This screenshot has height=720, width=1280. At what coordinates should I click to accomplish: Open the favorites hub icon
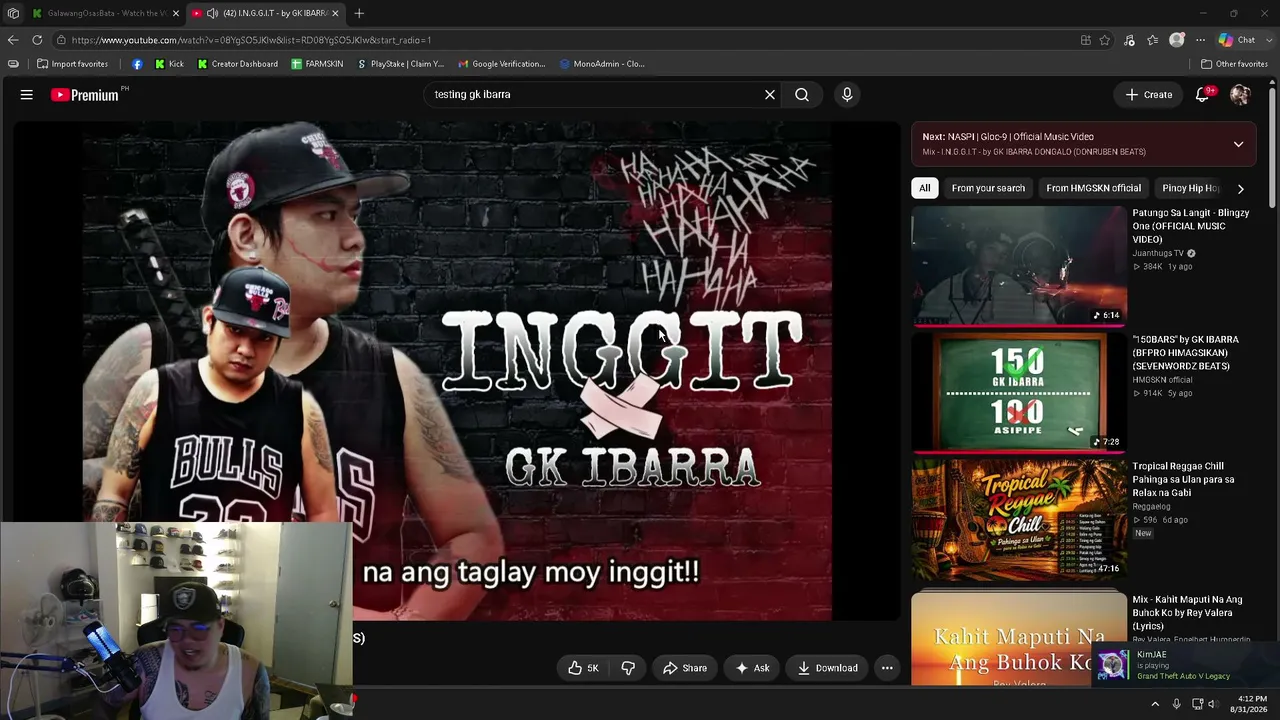tap(1153, 40)
